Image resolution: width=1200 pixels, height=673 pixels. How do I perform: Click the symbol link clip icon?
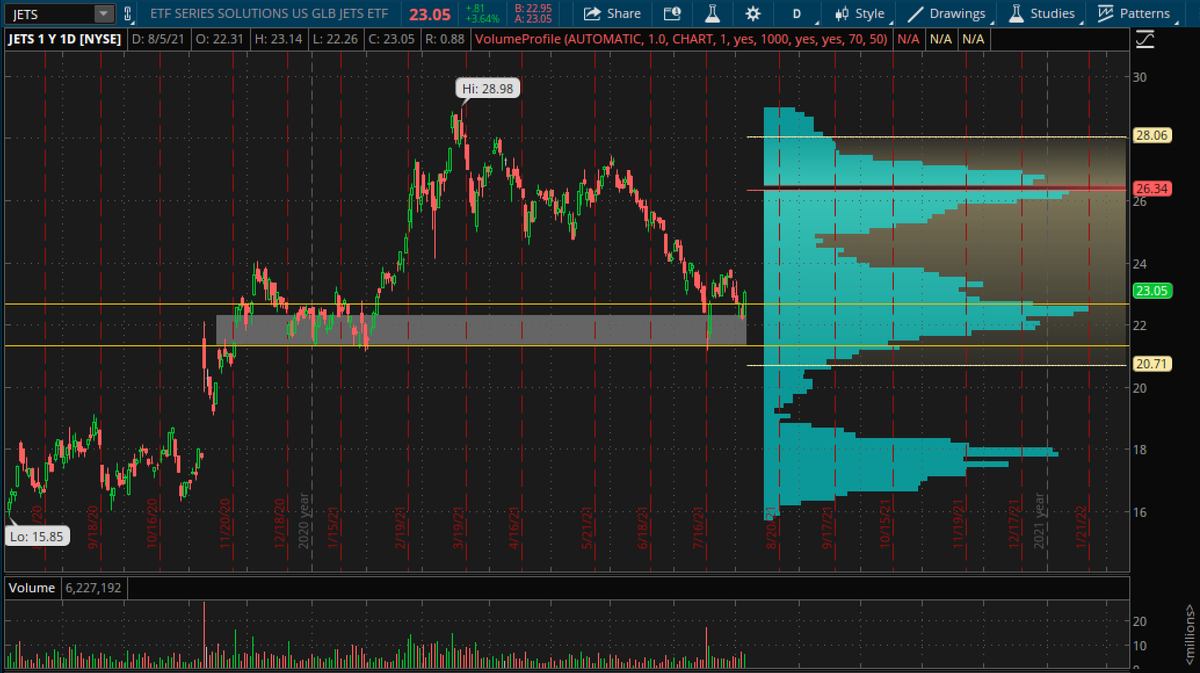point(128,14)
